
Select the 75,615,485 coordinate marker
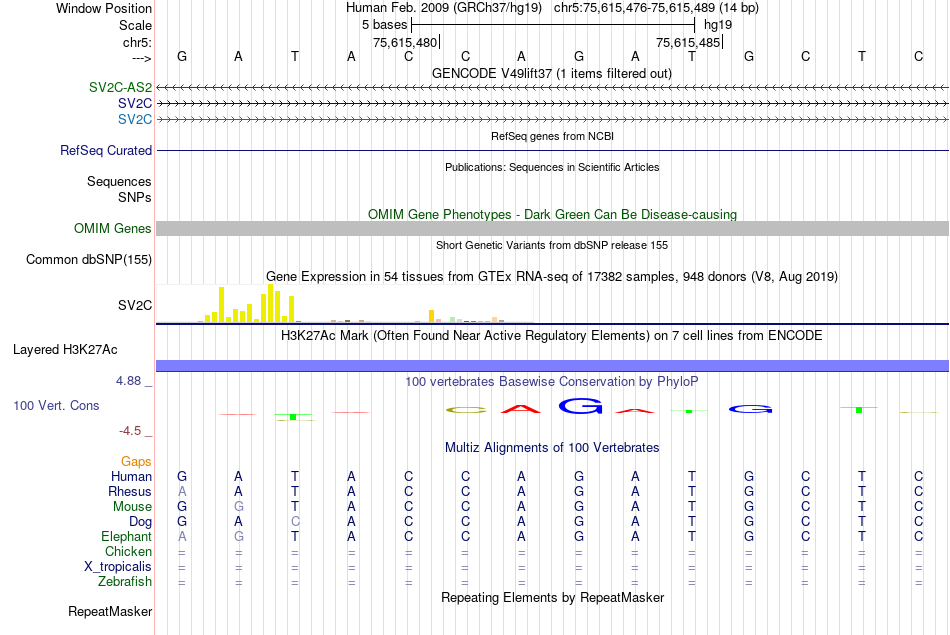point(688,42)
